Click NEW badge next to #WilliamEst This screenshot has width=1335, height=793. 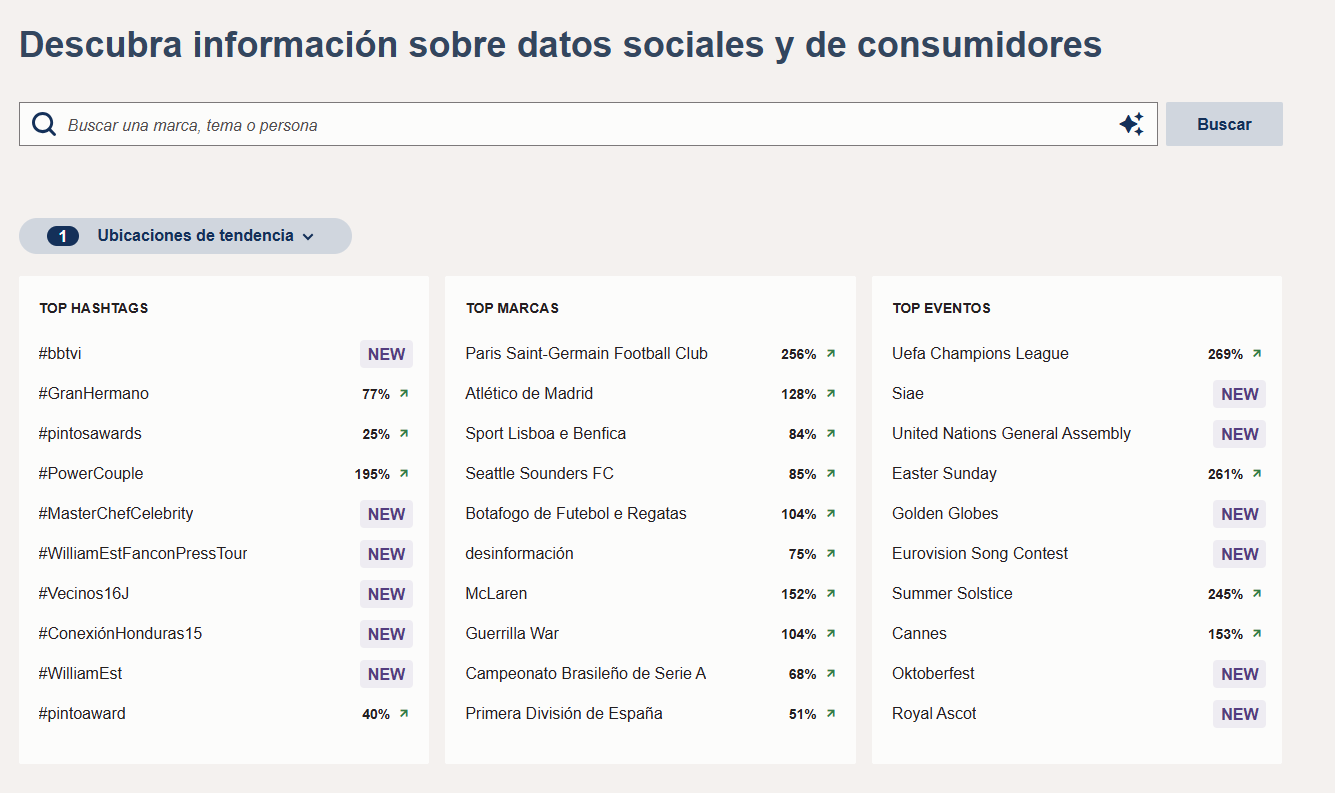pos(386,674)
